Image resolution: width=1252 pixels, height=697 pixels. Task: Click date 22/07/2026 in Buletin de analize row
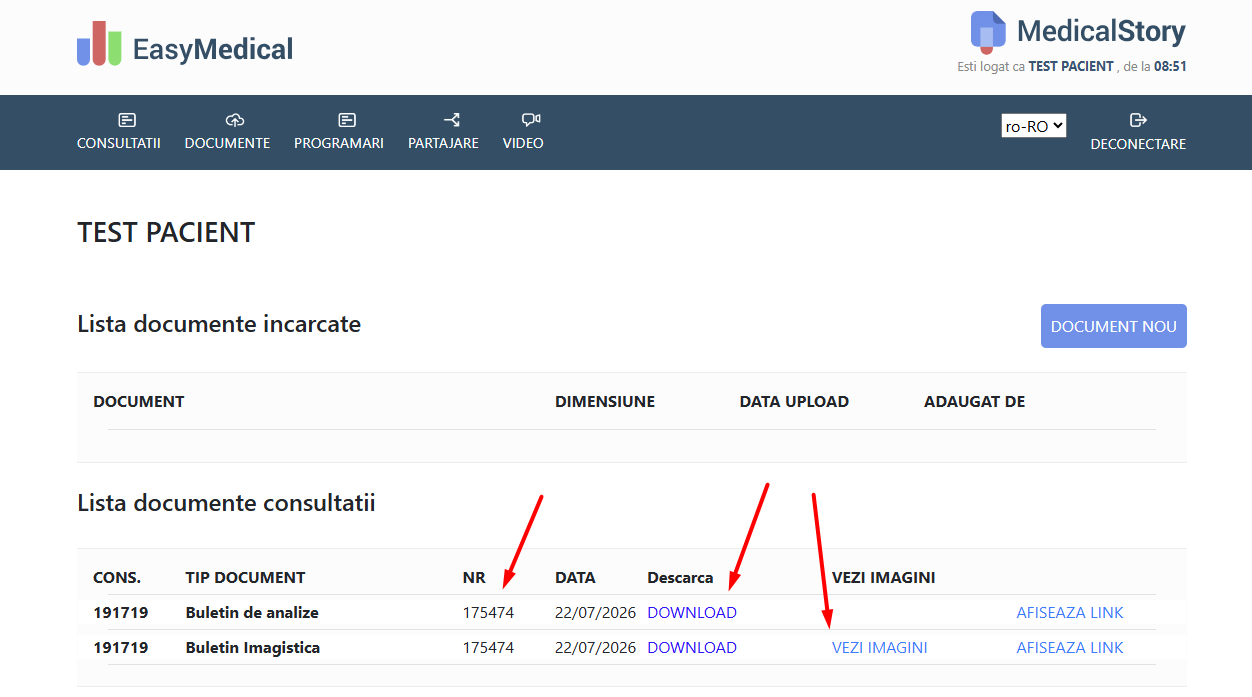[596, 613]
